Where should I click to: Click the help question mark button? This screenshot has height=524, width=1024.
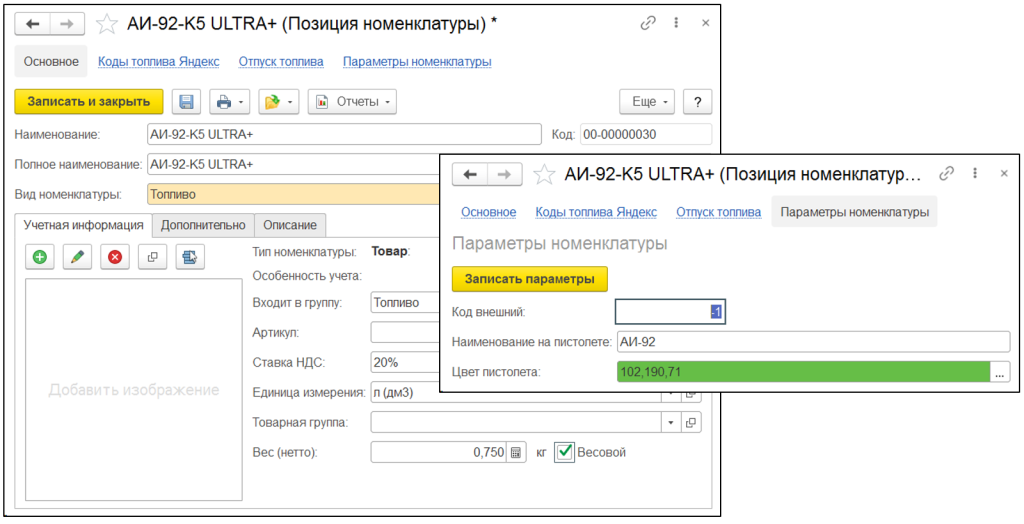point(697,101)
